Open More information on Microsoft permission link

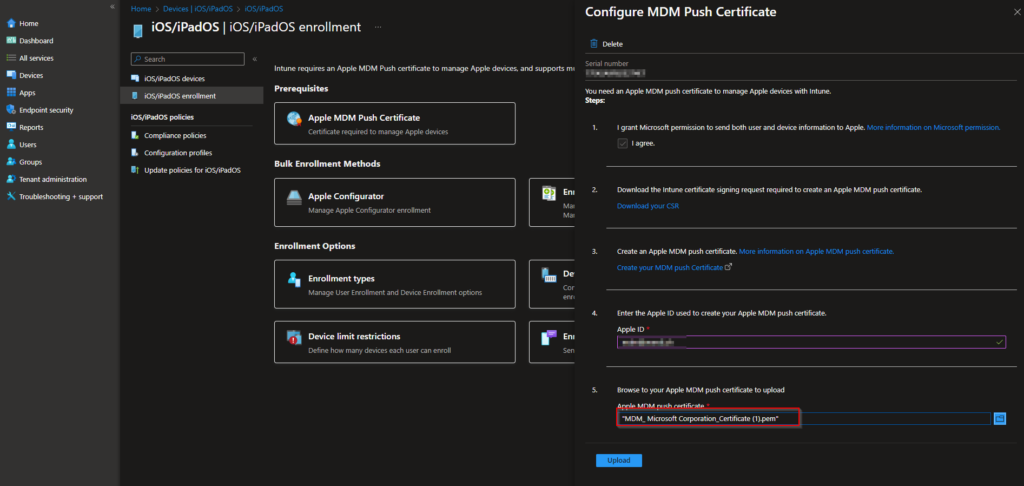pos(933,127)
